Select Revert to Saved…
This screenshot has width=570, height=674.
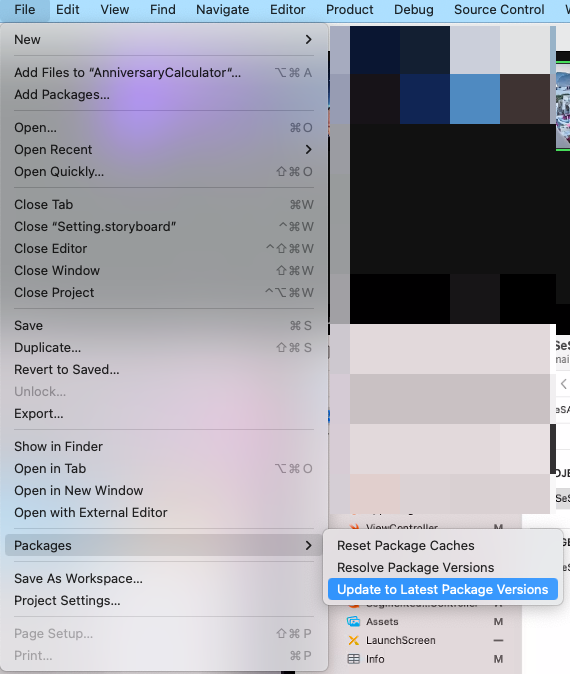coord(164,369)
